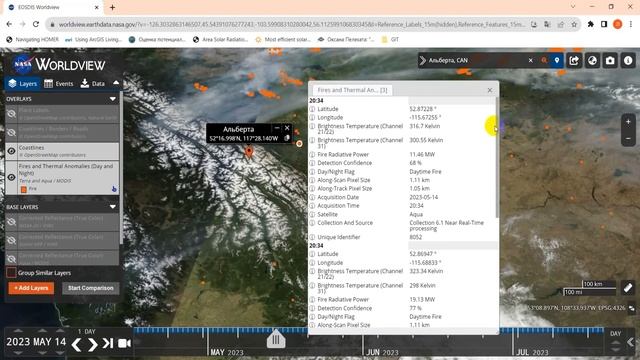Open the animation video camera icon

[124, 343]
